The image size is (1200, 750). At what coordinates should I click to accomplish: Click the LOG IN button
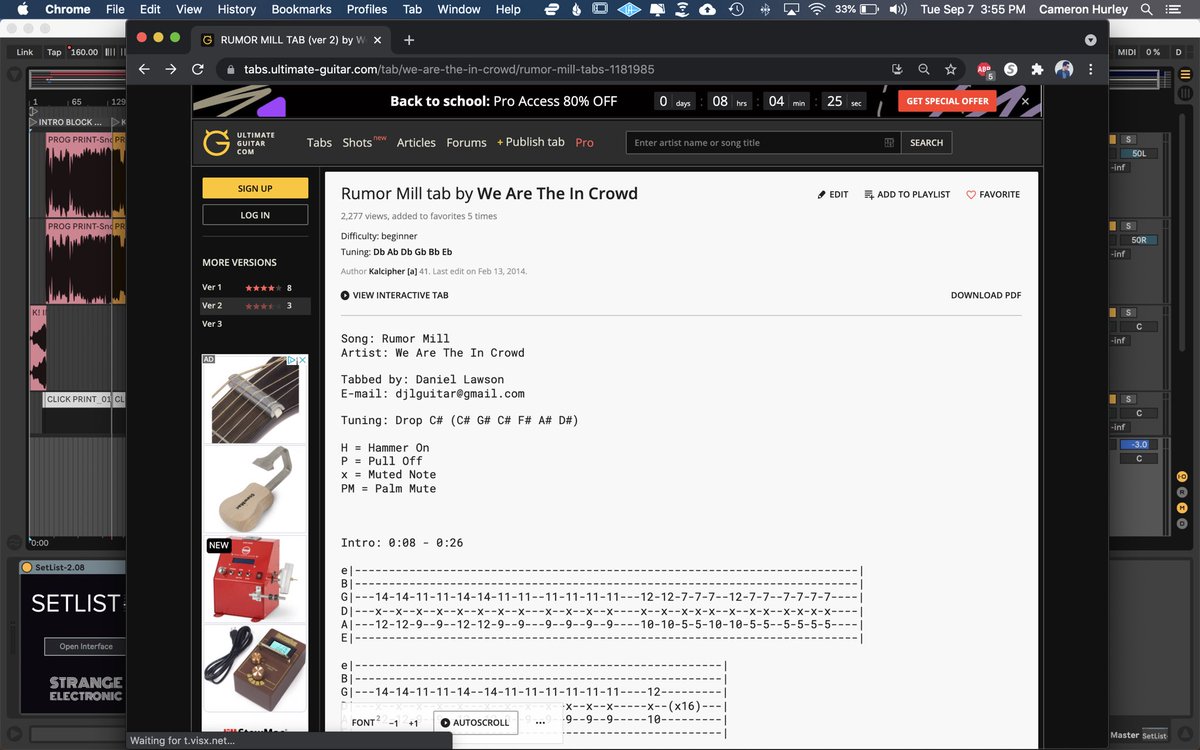pyautogui.click(x=255, y=215)
